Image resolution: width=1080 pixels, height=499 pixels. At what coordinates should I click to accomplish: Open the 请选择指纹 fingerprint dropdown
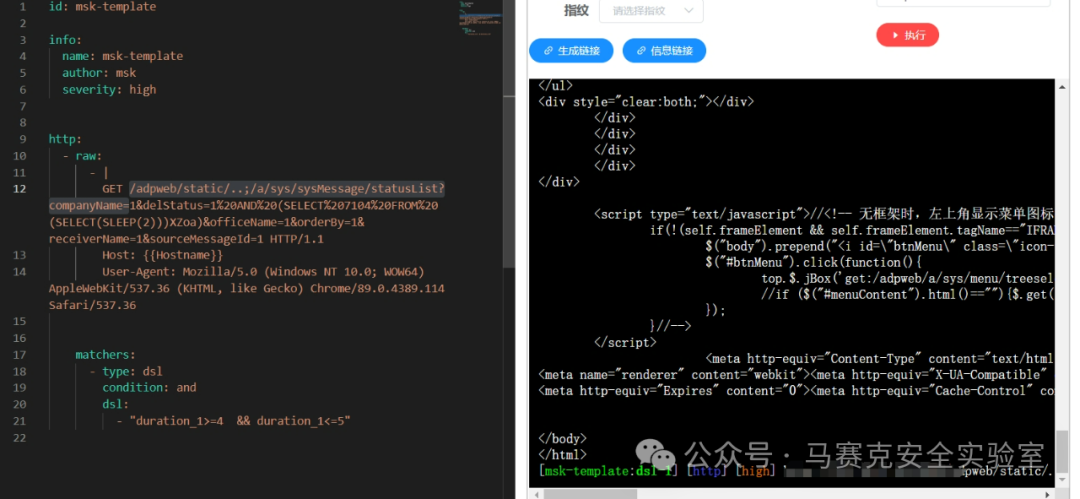(x=651, y=11)
